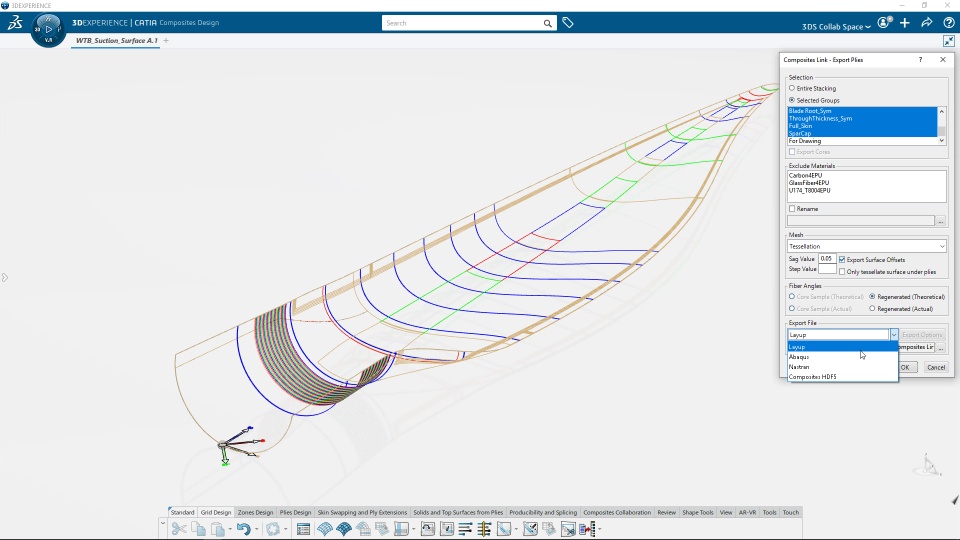Select Regenerated (Theoretical) radio button

(x=872, y=296)
